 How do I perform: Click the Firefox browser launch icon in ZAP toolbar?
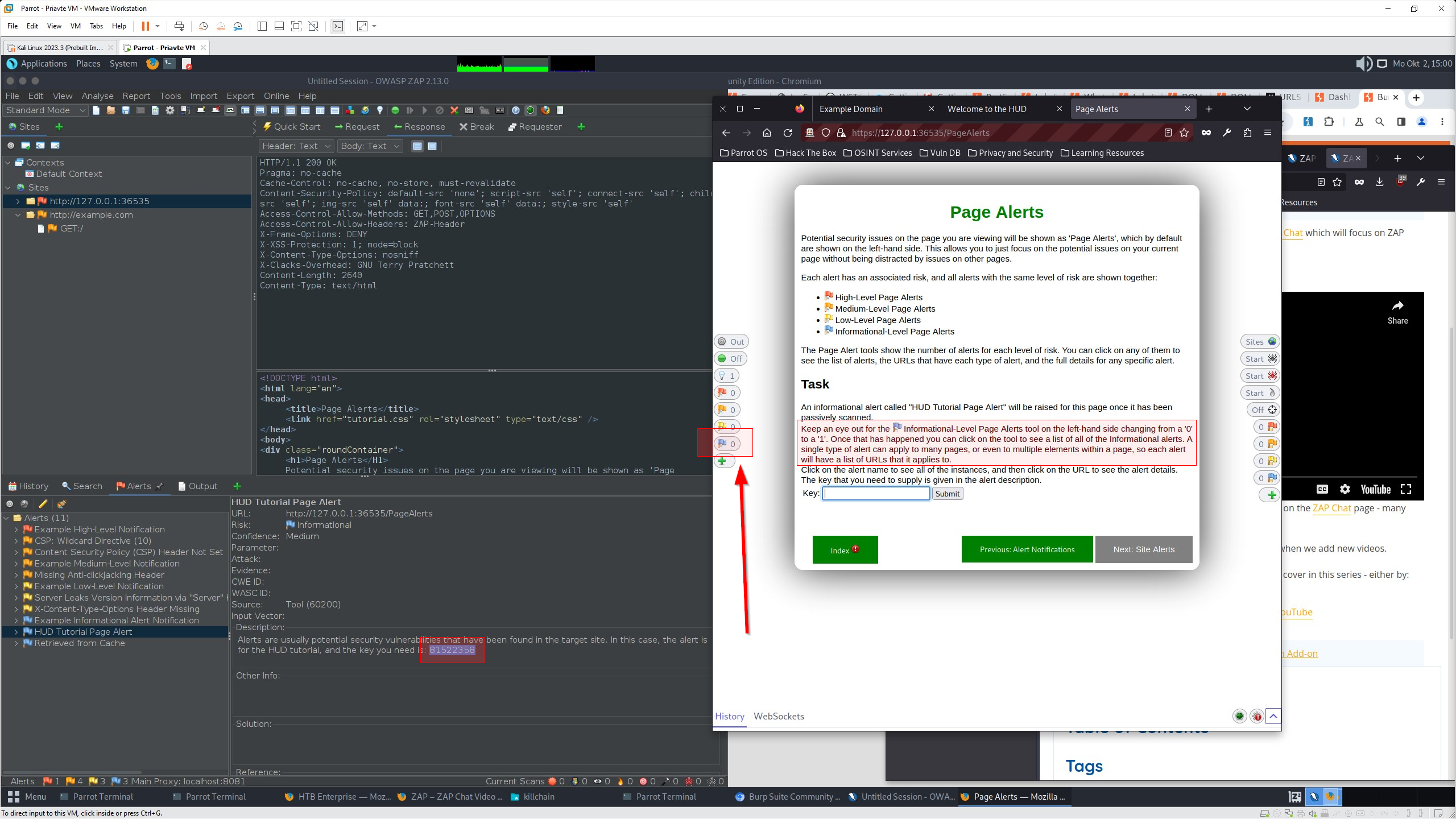(545, 110)
